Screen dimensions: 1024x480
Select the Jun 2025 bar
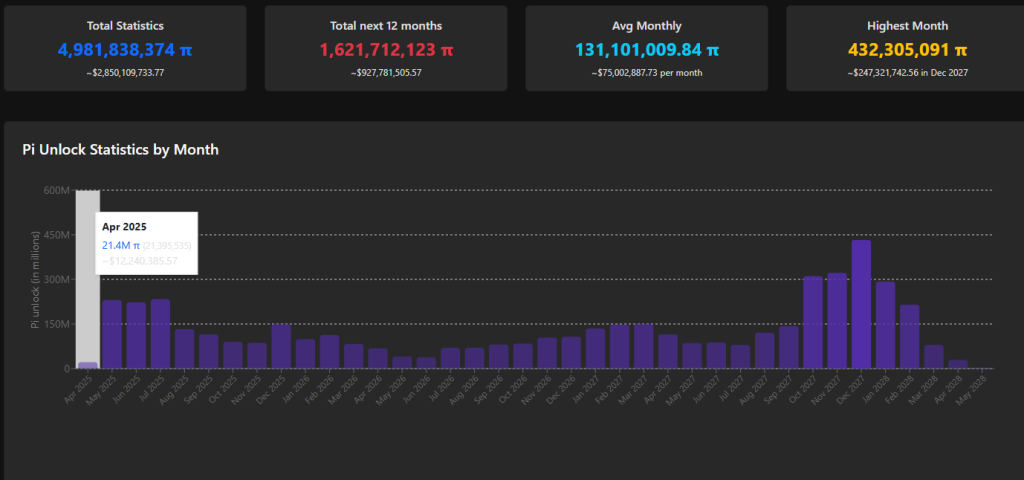[136, 335]
